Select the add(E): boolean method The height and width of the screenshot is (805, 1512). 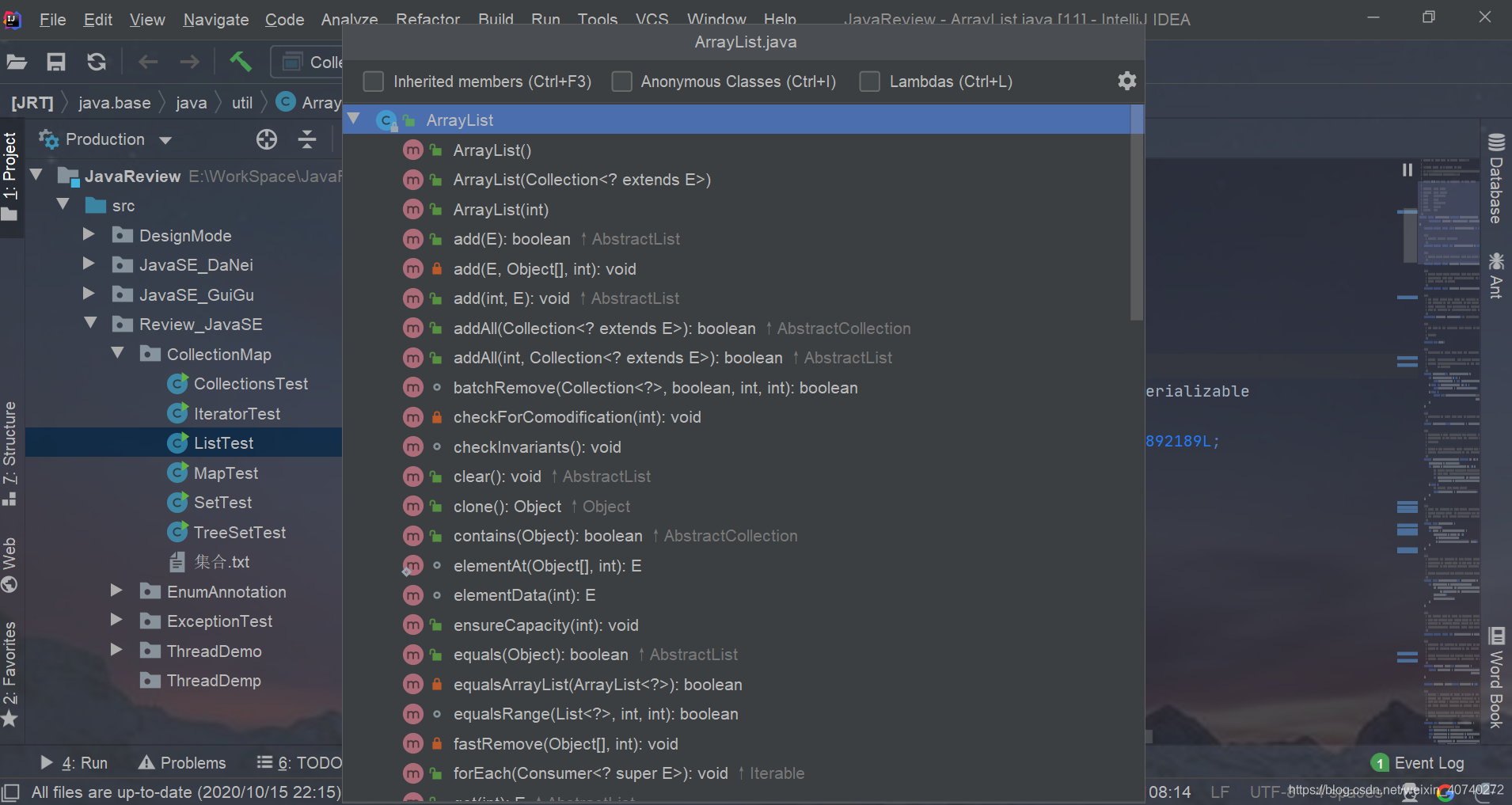pos(511,239)
